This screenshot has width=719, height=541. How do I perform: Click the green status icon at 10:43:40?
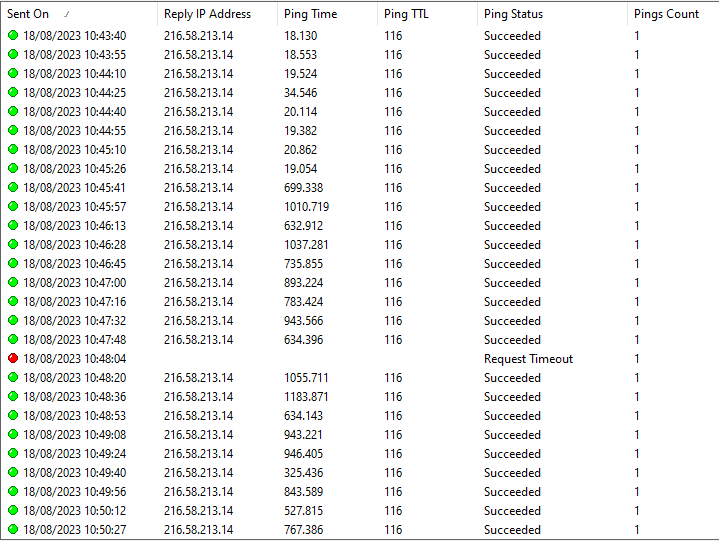13,36
